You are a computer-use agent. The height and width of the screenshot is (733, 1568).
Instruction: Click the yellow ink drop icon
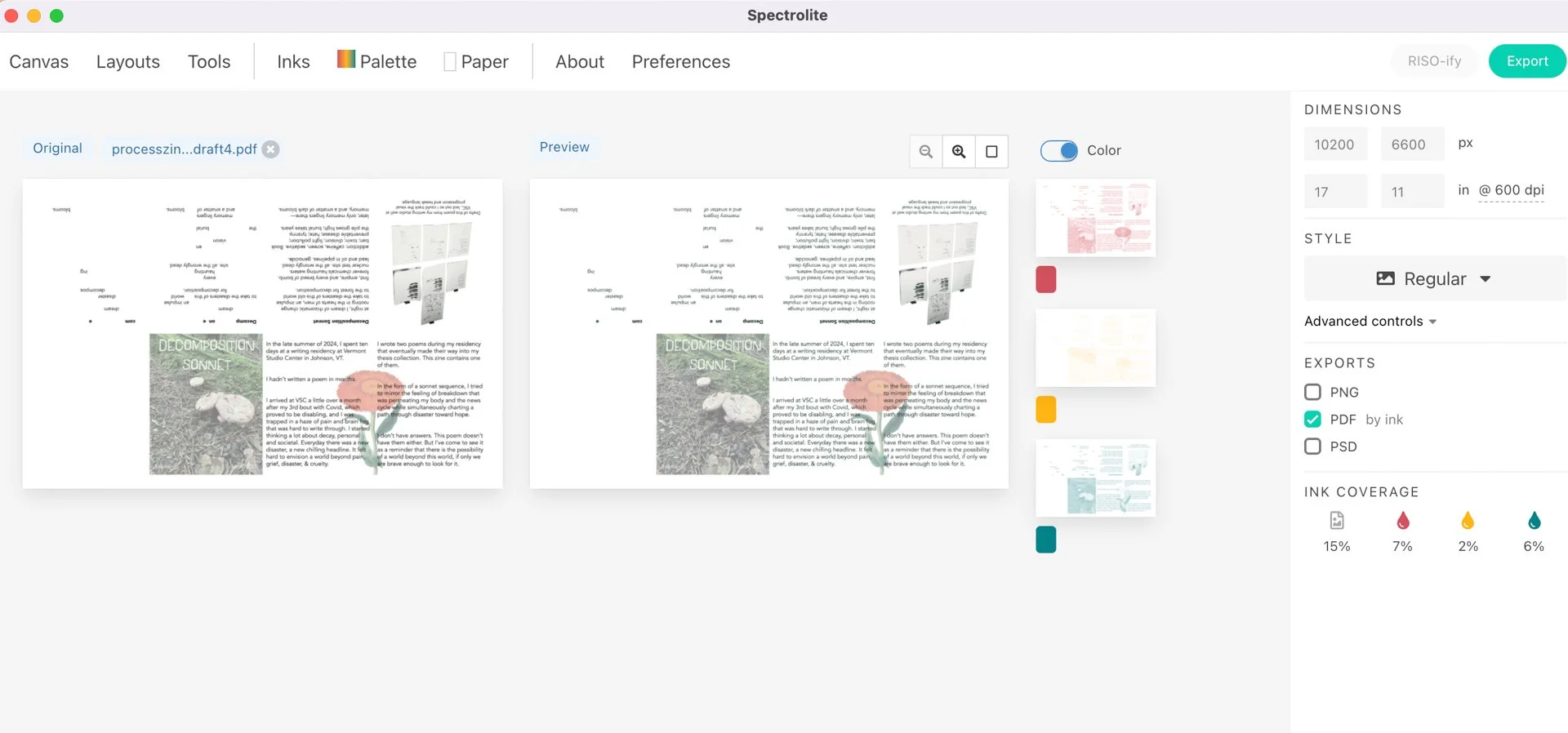click(x=1468, y=521)
